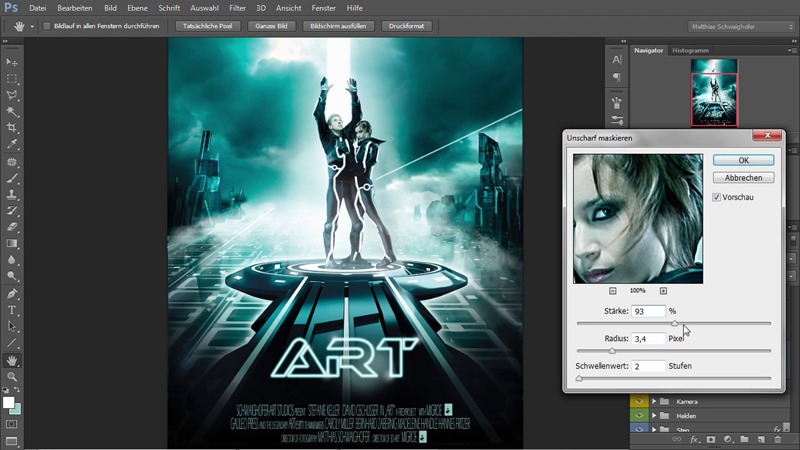The width and height of the screenshot is (800, 450).
Task: Select the Move tool
Action: [x=11, y=62]
